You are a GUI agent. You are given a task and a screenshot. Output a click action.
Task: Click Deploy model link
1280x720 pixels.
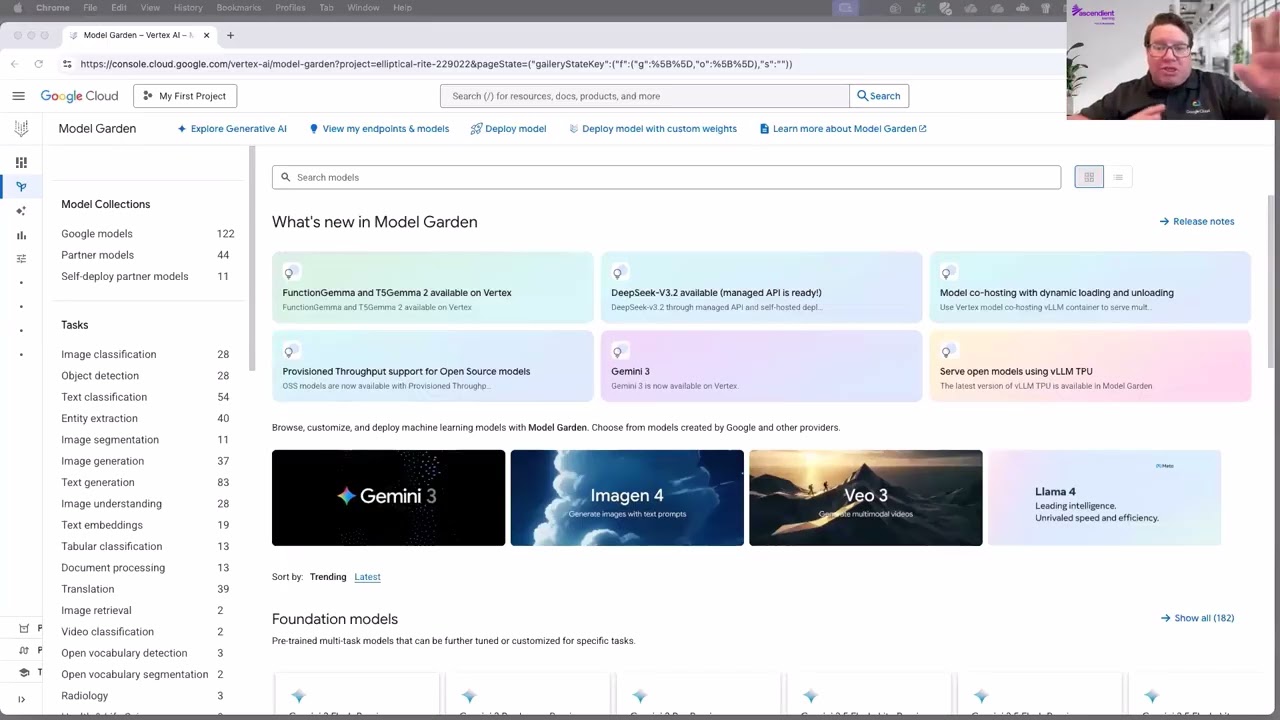[508, 128]
